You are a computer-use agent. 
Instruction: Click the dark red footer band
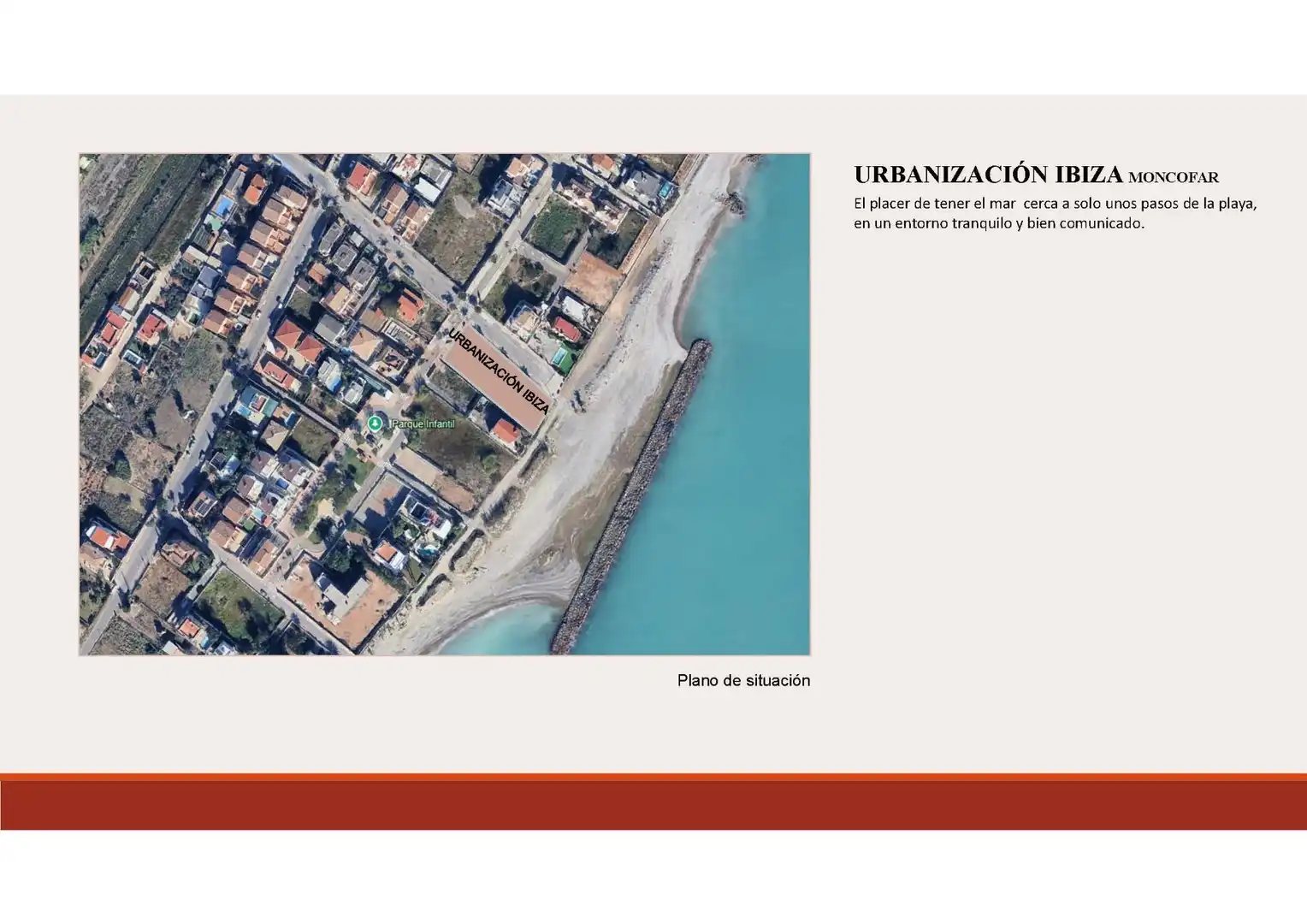pyautogui.click(x=653, y=805)
